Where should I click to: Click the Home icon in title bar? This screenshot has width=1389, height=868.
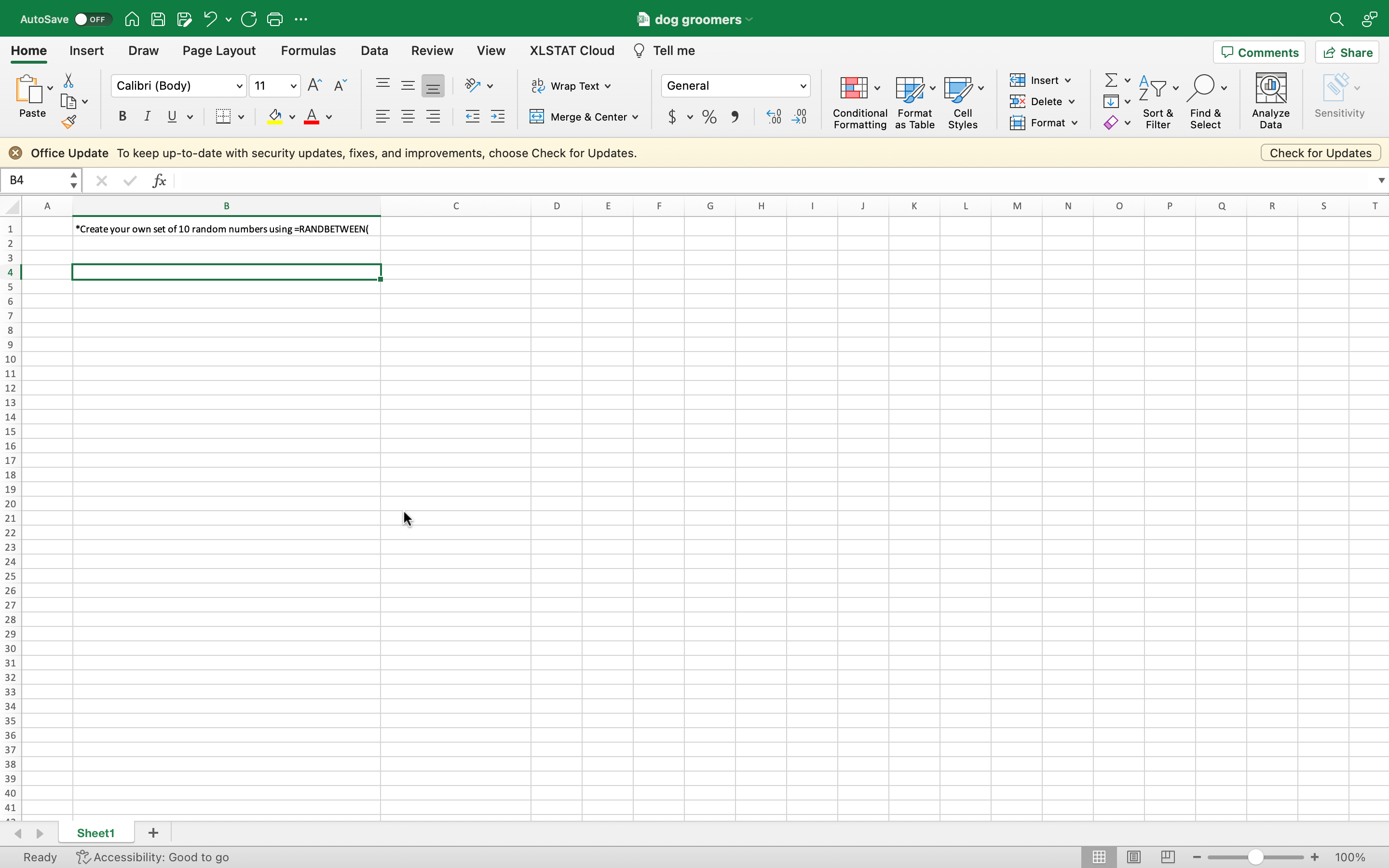132,19
